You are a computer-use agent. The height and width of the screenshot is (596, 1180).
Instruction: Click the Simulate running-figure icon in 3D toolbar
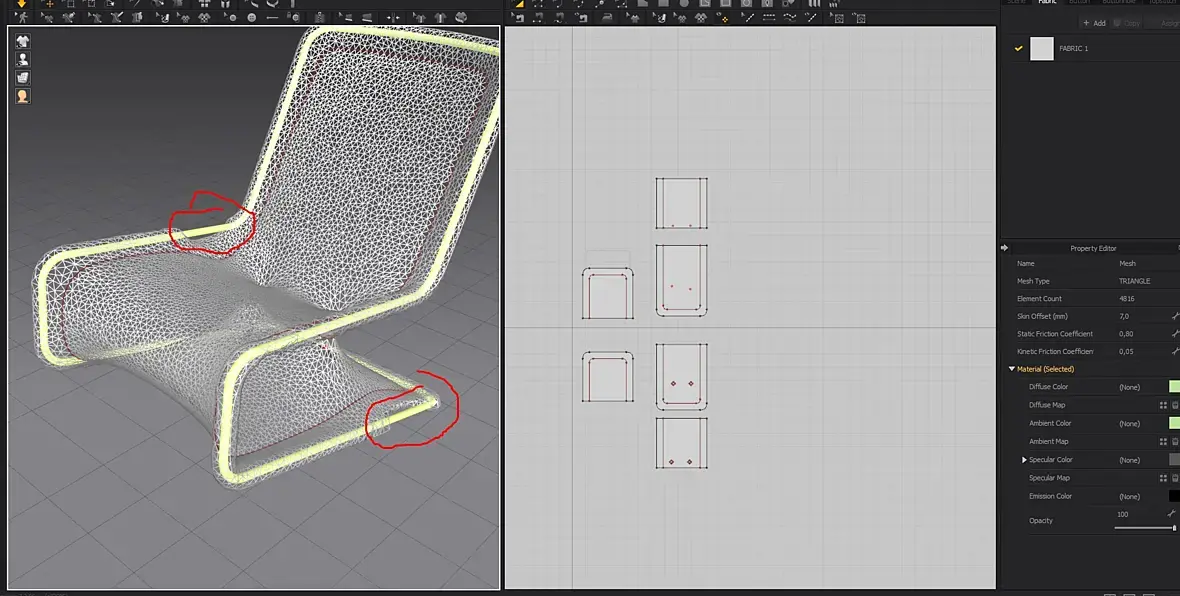click(x=23, y=17)
